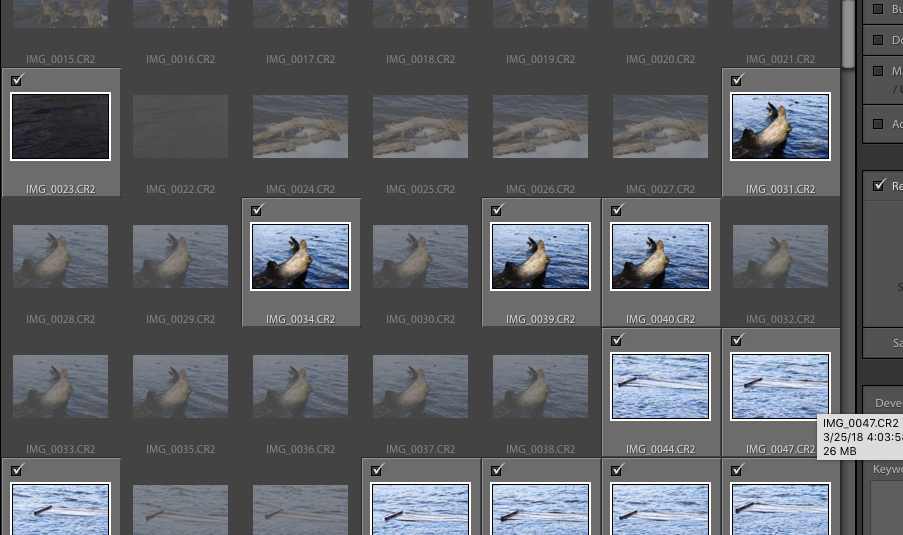Tick the 'Bu' checkbox in the right panel

(x=878, y=9)
